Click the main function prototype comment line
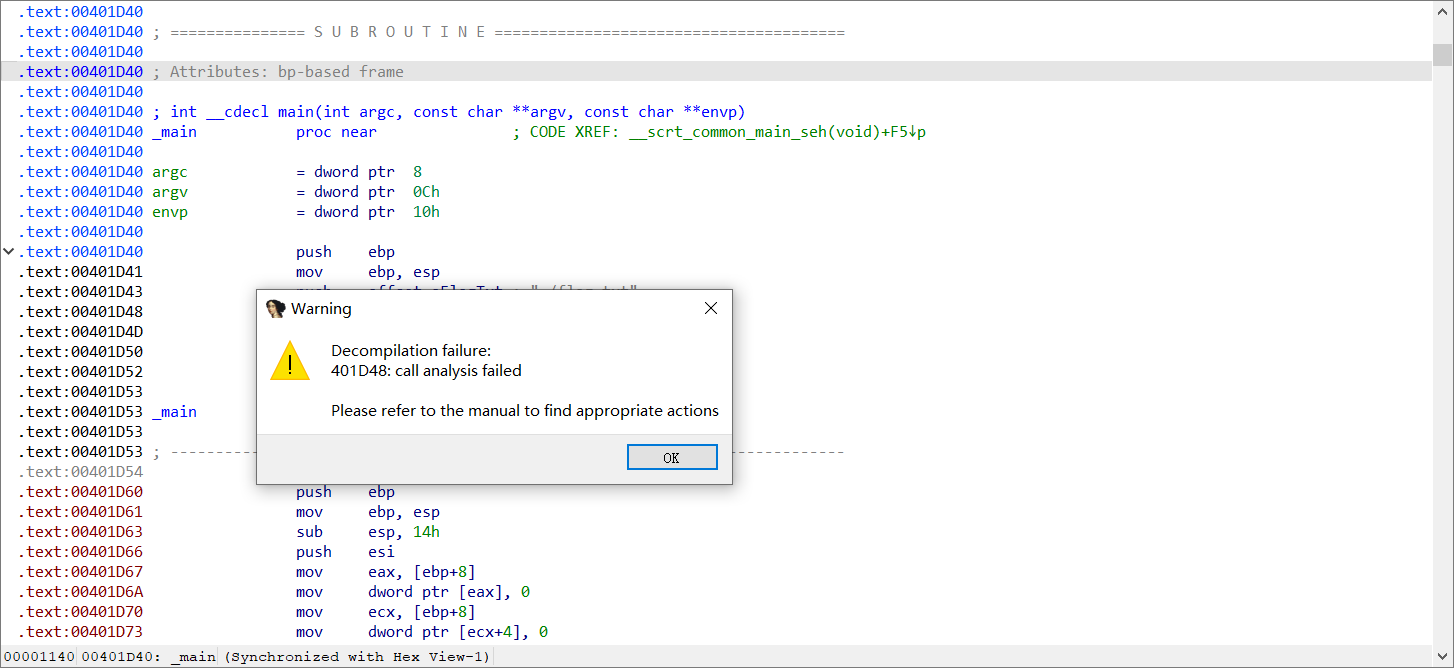The height and width of the screenshot is (668, 1454). [449, 112]
